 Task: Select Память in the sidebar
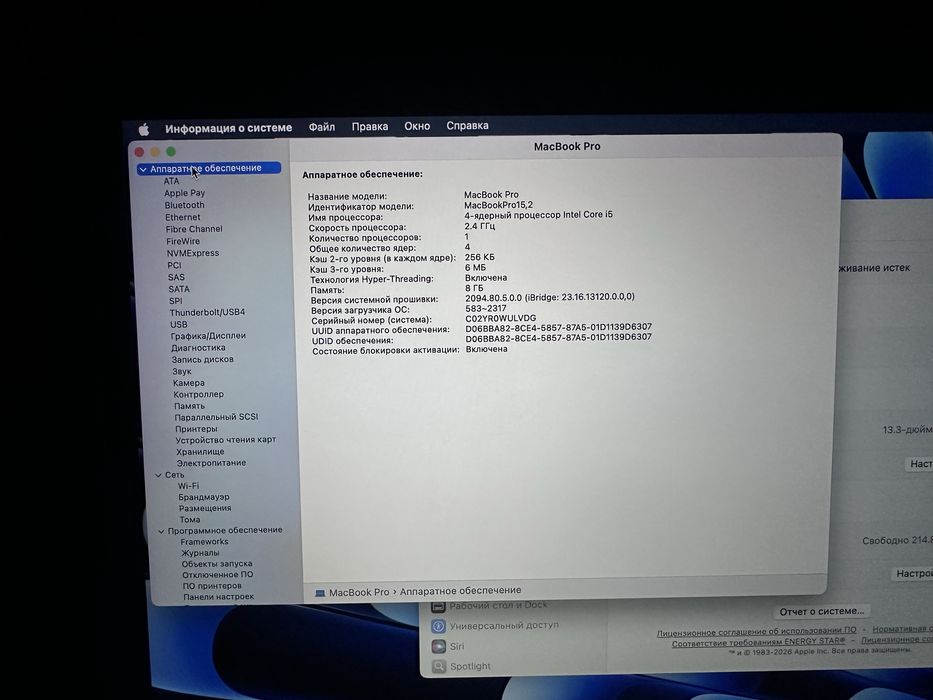[190, 406]
